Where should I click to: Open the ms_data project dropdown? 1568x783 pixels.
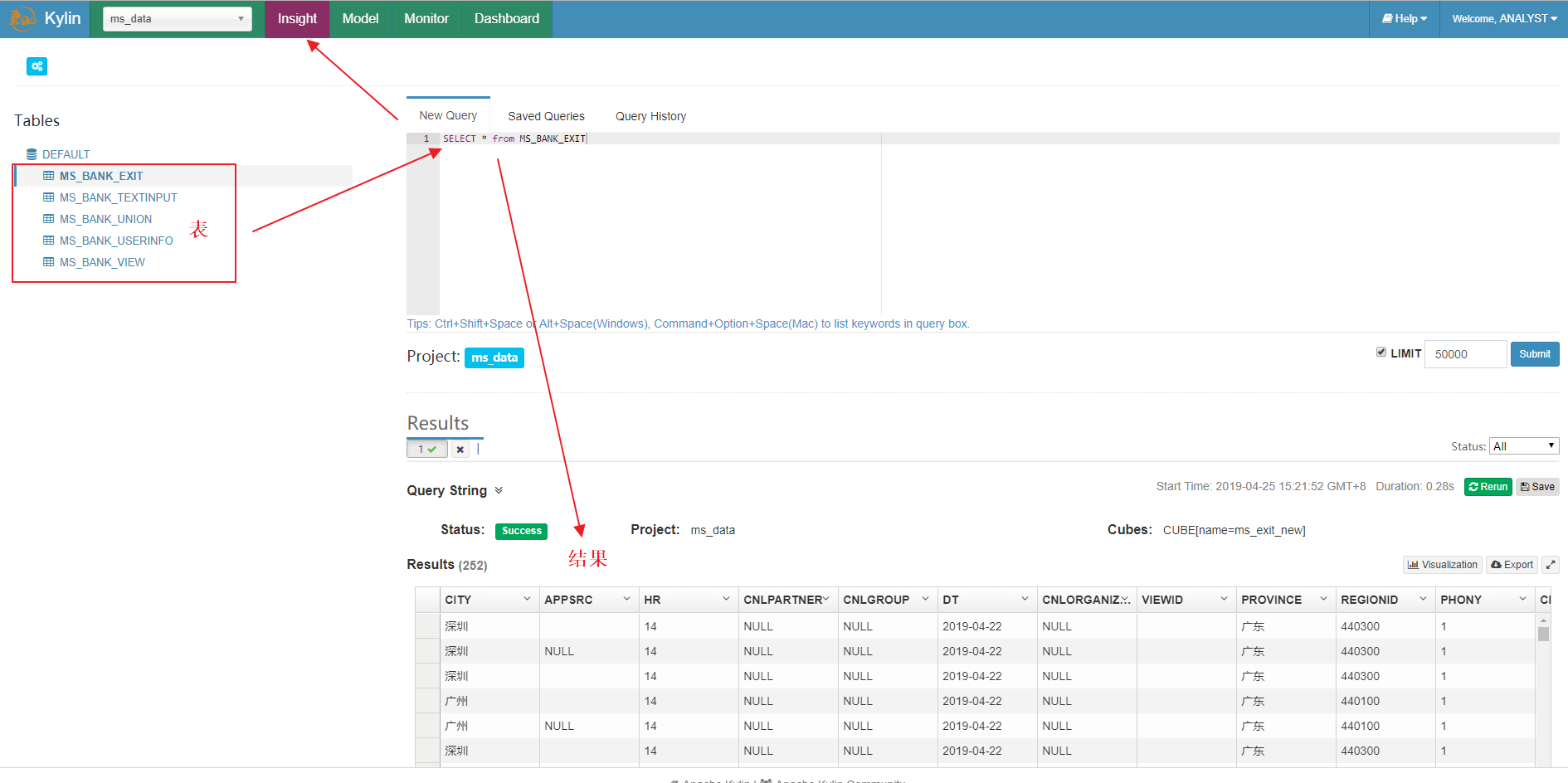tap(178, 19)
